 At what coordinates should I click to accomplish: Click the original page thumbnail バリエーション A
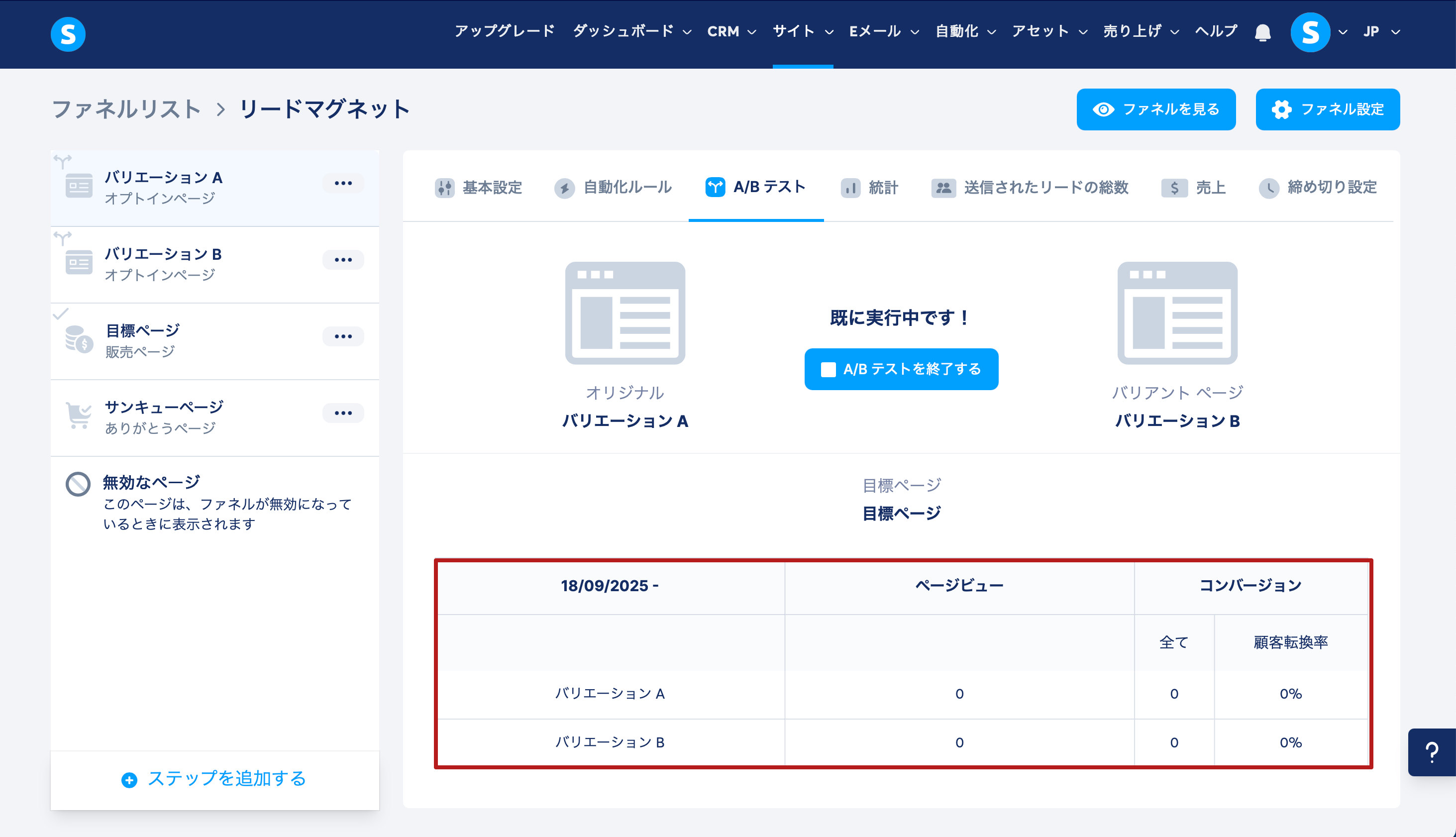click(625, 314)
